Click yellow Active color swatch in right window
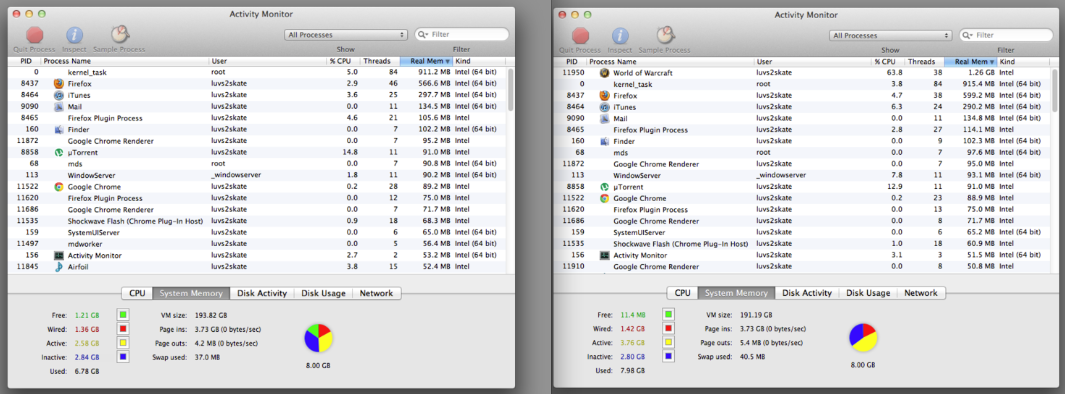Screen dimensions: 1065x394 669,342
